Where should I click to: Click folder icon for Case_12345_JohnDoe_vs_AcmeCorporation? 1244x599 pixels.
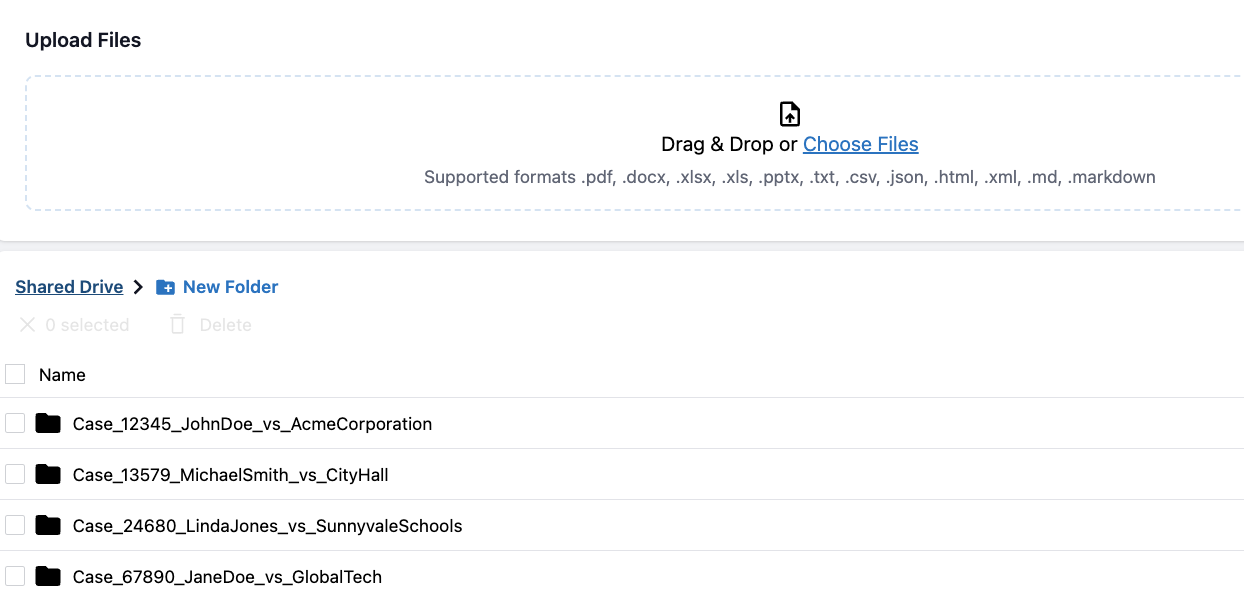pyautogui.click(x=48, y=424)
